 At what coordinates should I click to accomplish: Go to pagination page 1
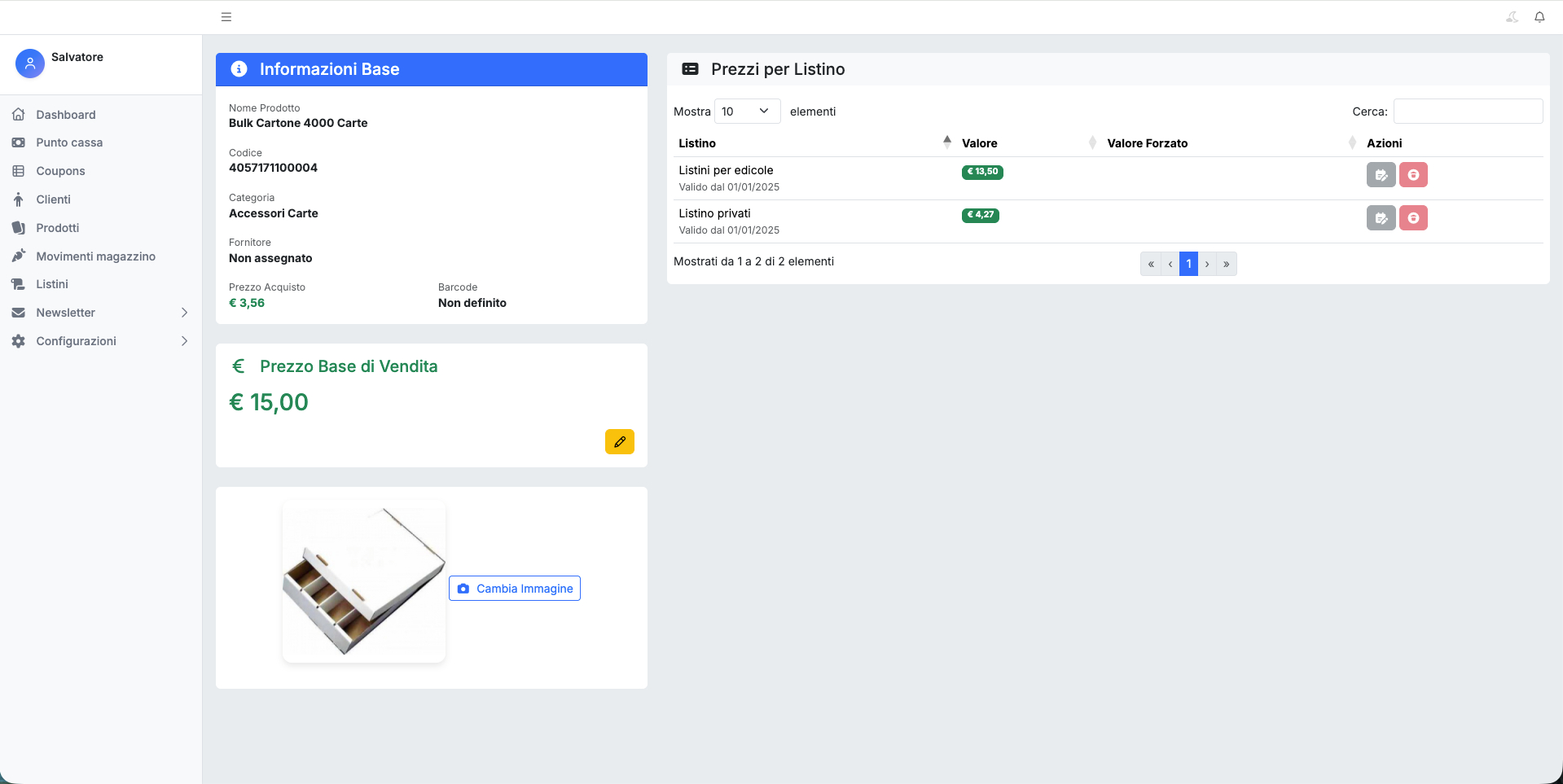(x=1188, y=264)
